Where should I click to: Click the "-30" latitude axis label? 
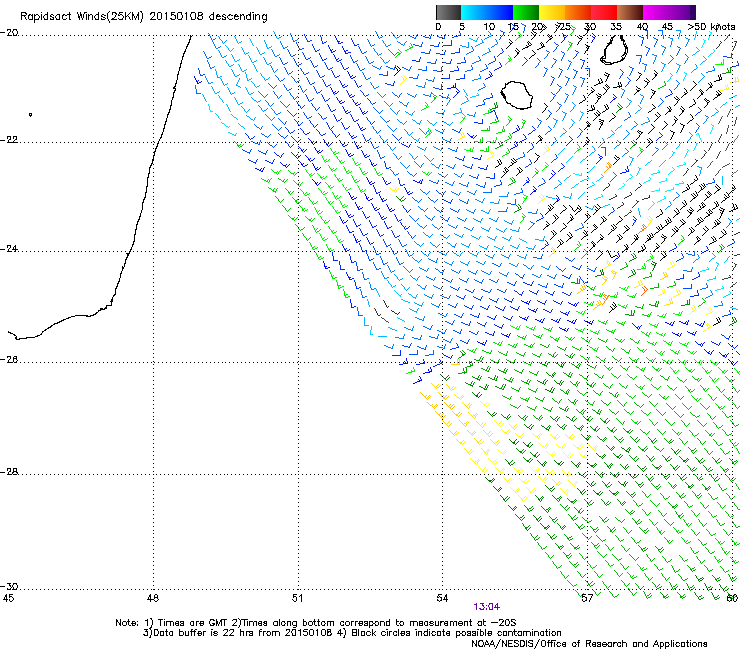[x=10, y=586]
